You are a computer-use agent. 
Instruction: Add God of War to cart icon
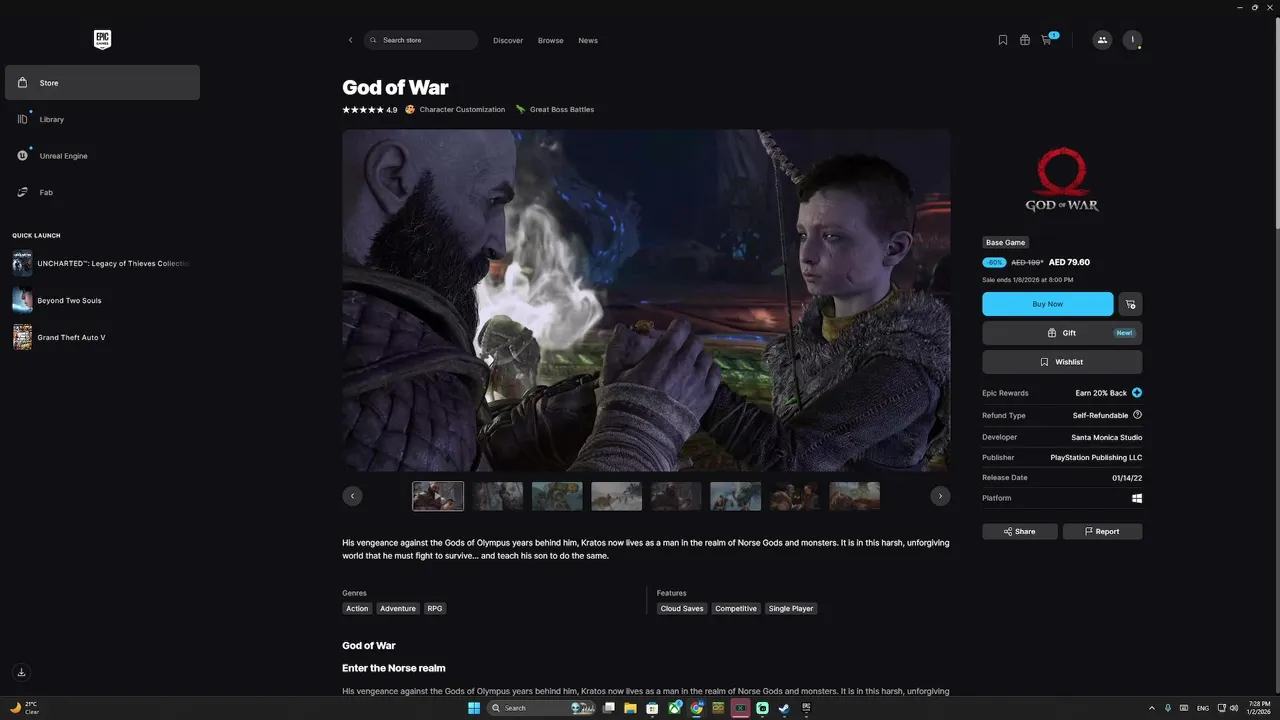(x=1130, y=304)
